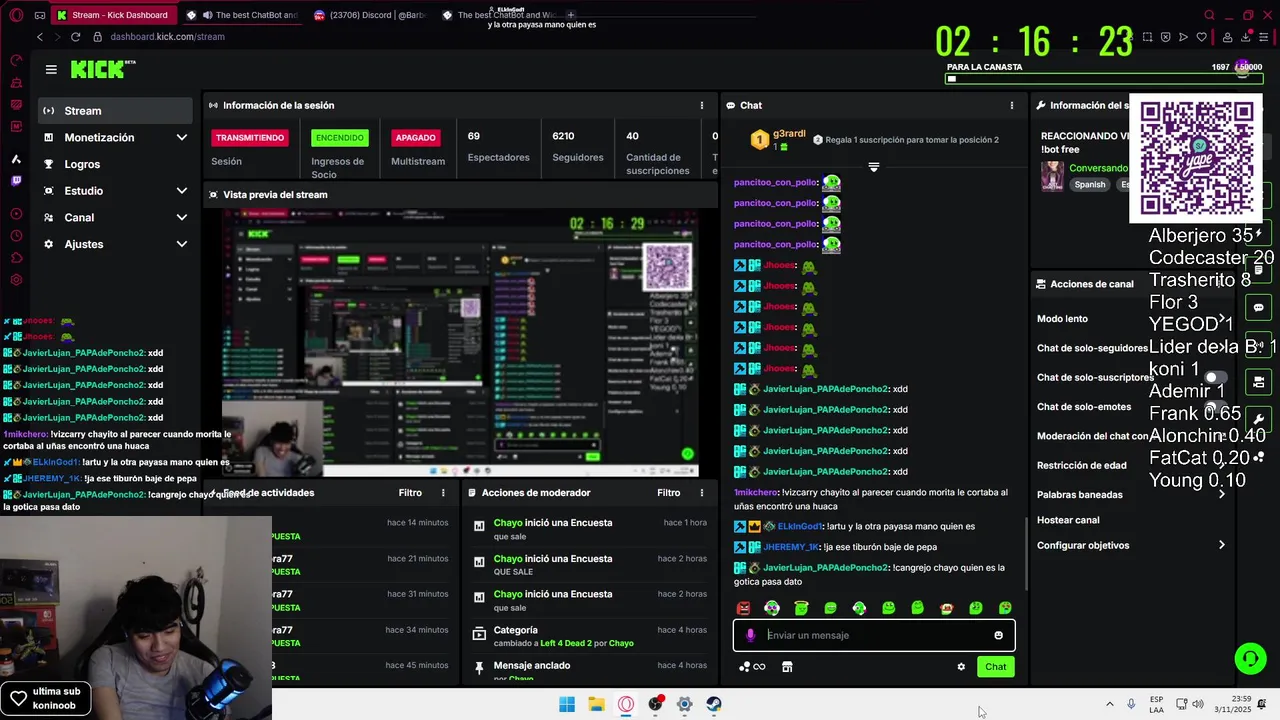Click ESP LAA language indicator in taskbar
1280x720 pixels.
coord(1156,704)
